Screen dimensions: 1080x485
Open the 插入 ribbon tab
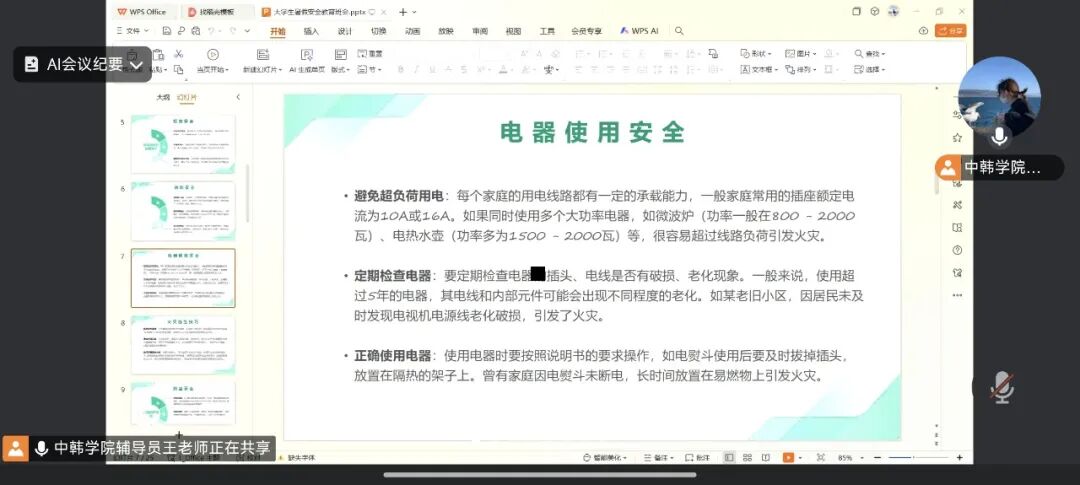(311, 31)
